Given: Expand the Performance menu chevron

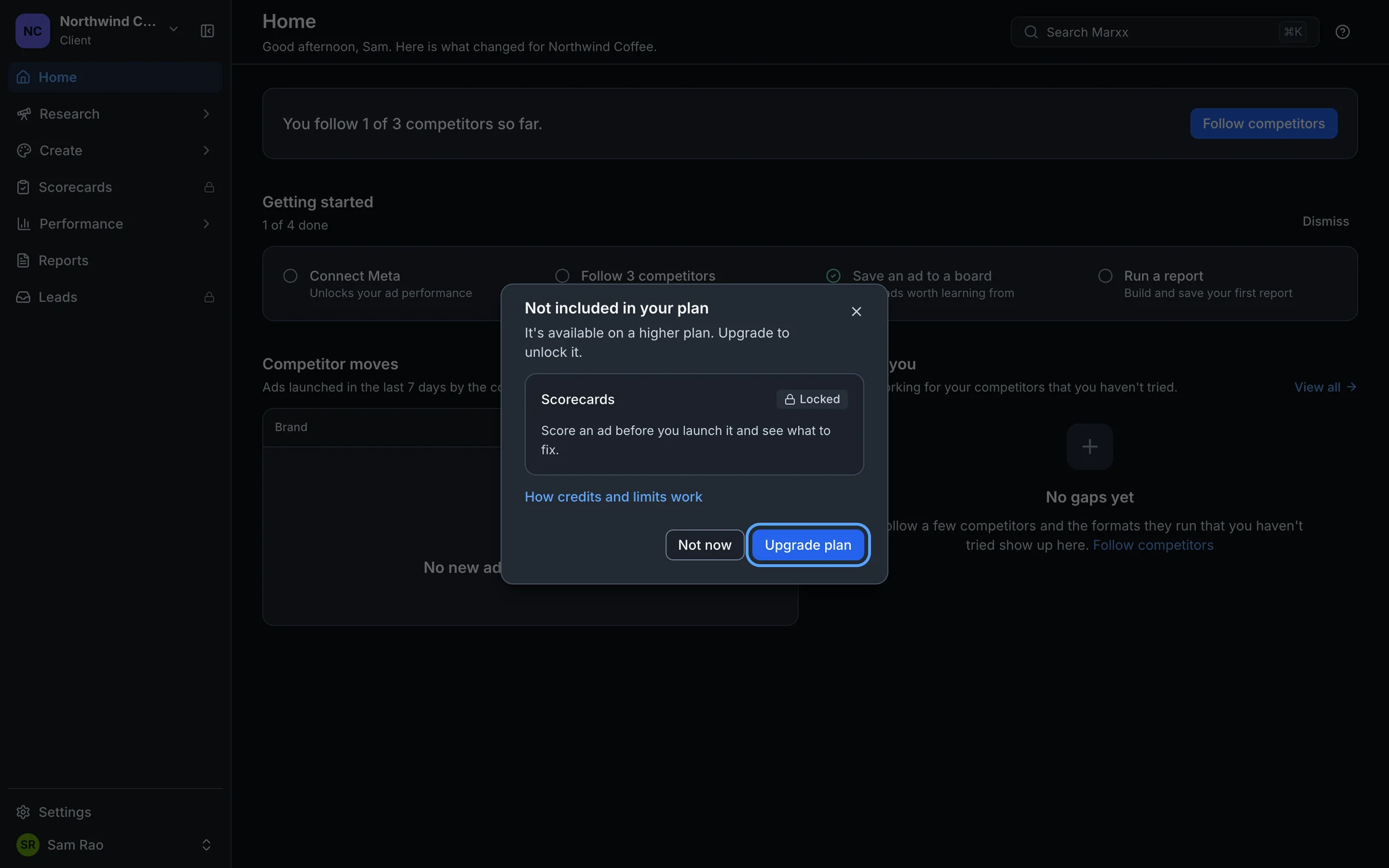Looking at the screenshot, I should coord(206,223).
